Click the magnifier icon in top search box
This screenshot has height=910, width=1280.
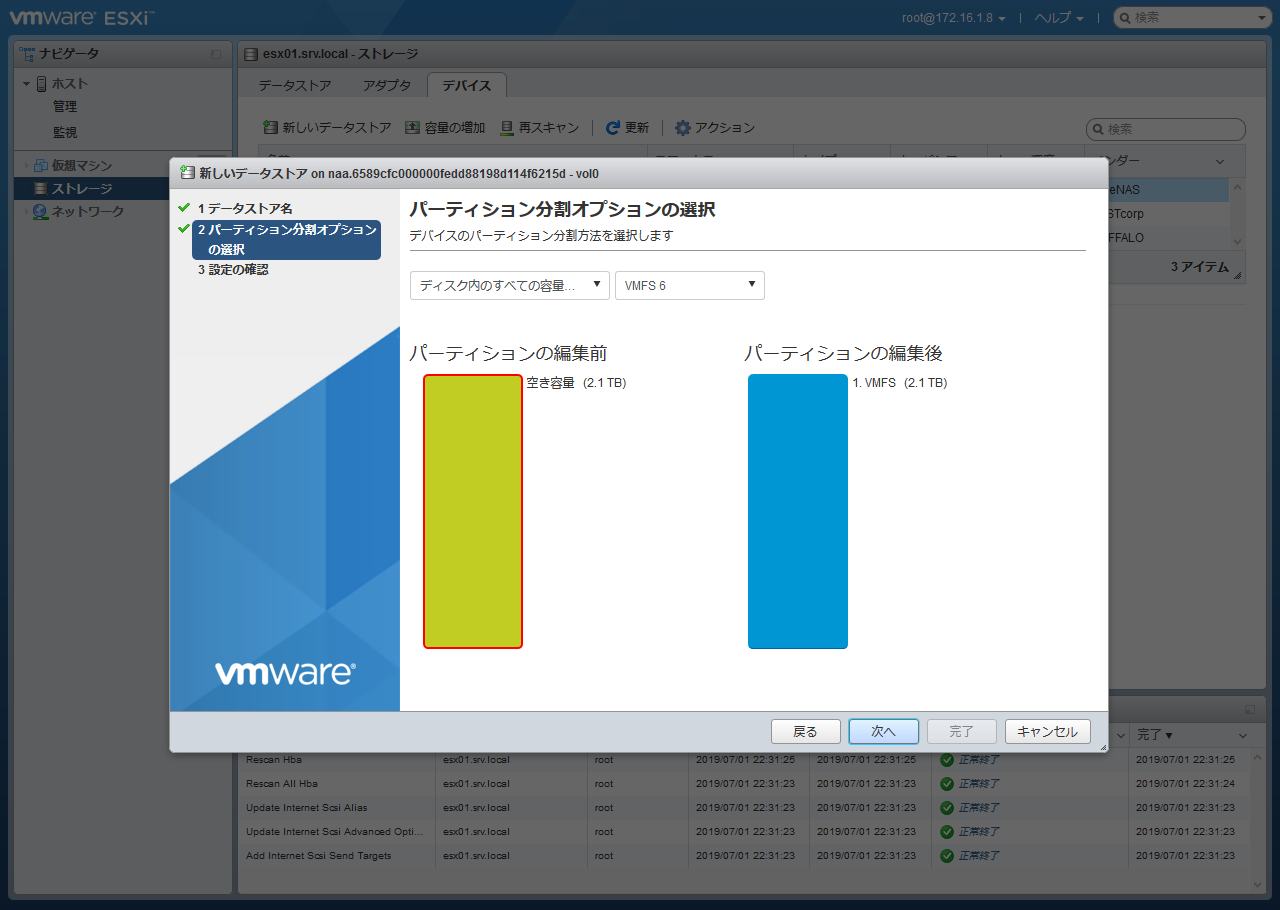[1125, 18]
